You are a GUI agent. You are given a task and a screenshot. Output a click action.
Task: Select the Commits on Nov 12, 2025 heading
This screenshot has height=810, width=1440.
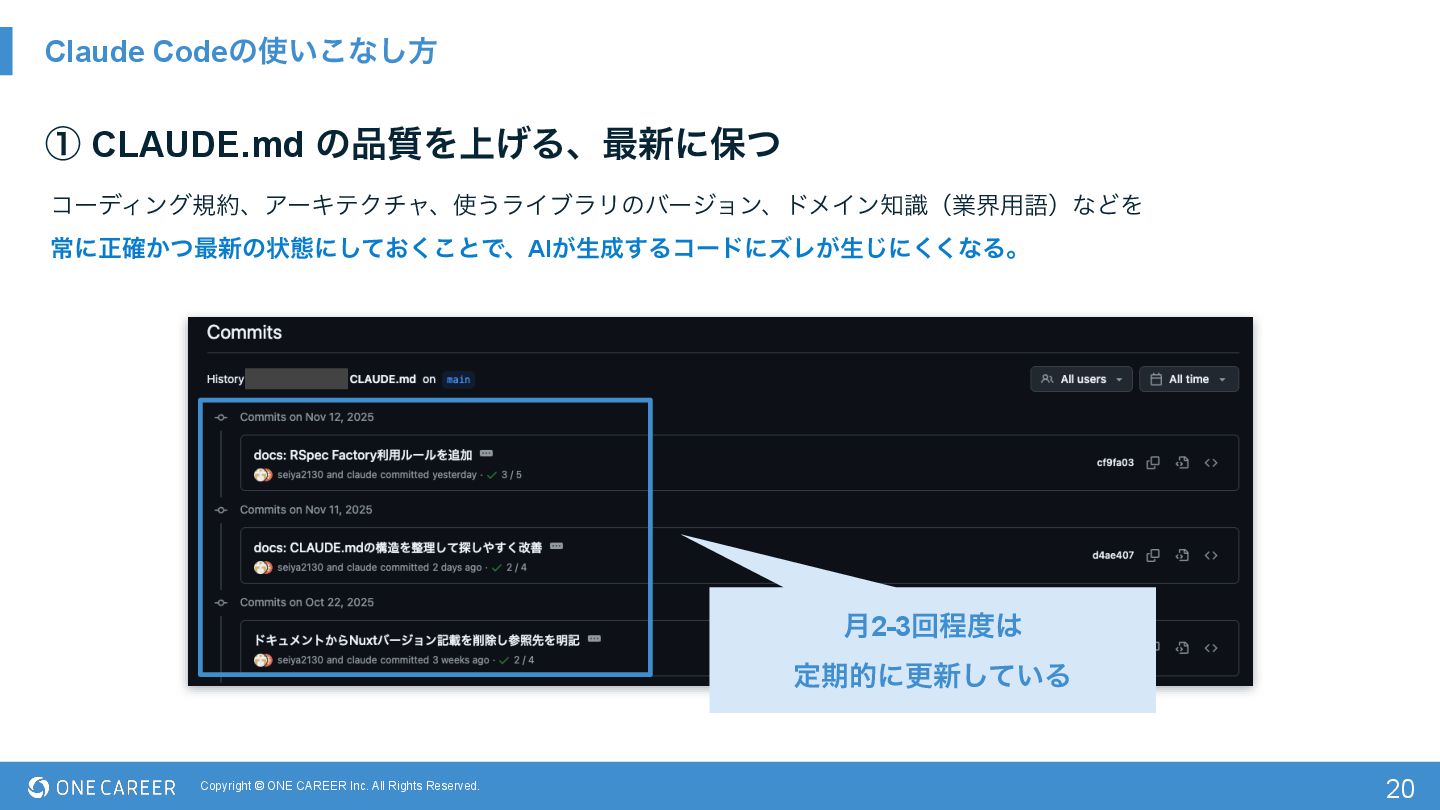[x=307, y=417]
